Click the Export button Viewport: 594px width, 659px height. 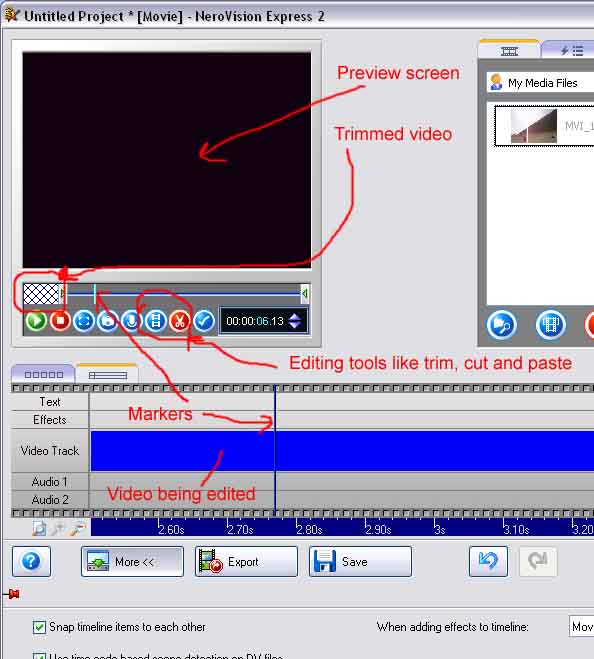click(246, 561)
